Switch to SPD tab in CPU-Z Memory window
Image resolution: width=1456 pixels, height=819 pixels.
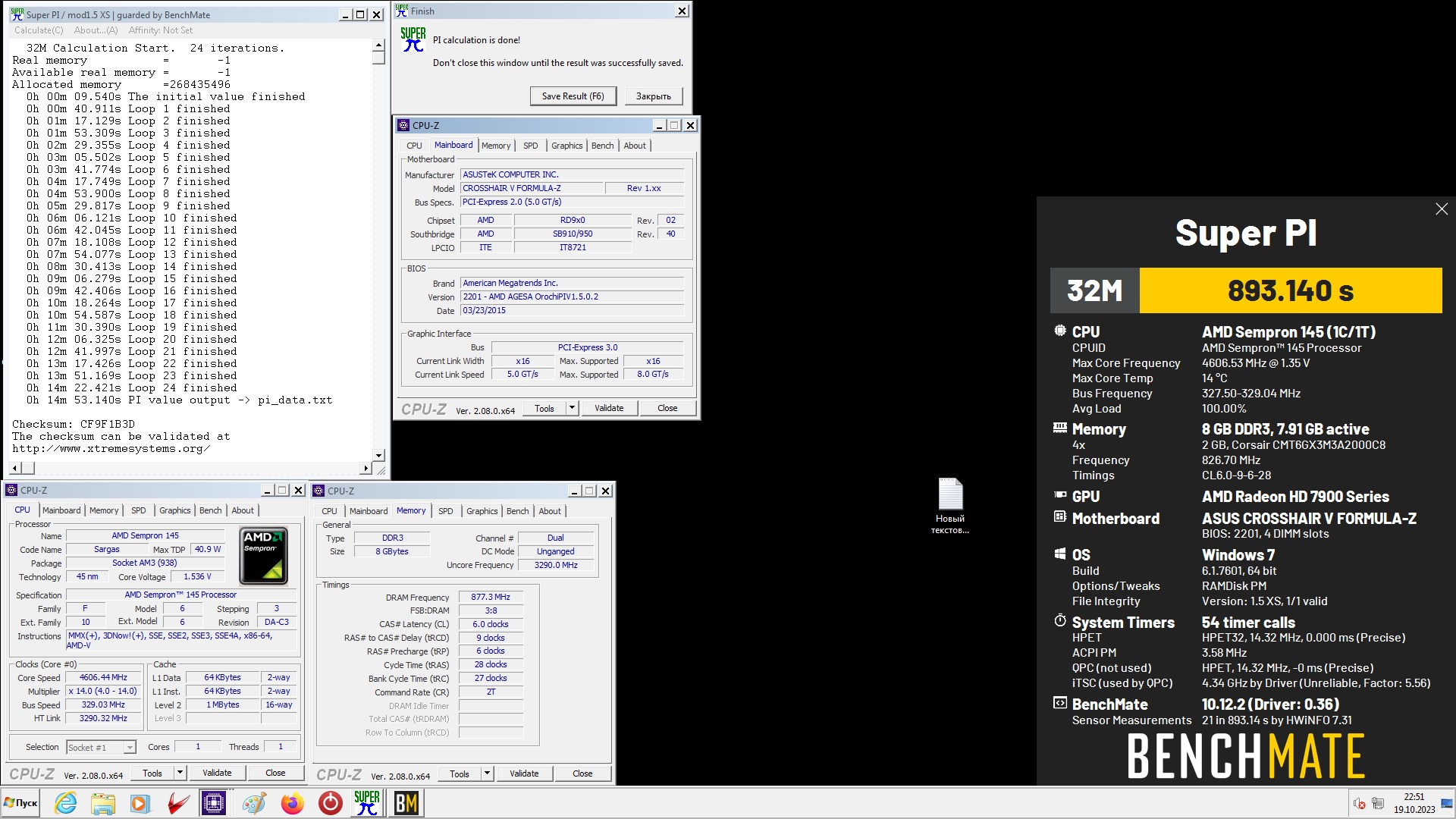pos(445,511)
